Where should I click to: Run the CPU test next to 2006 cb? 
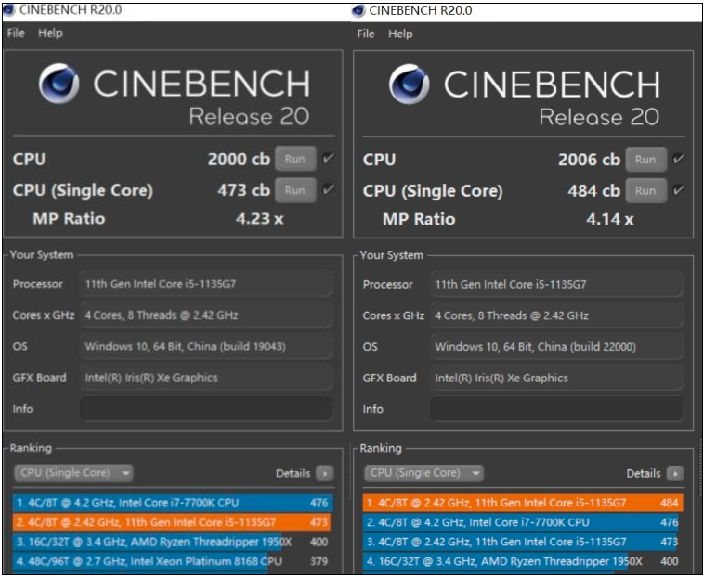645,159
